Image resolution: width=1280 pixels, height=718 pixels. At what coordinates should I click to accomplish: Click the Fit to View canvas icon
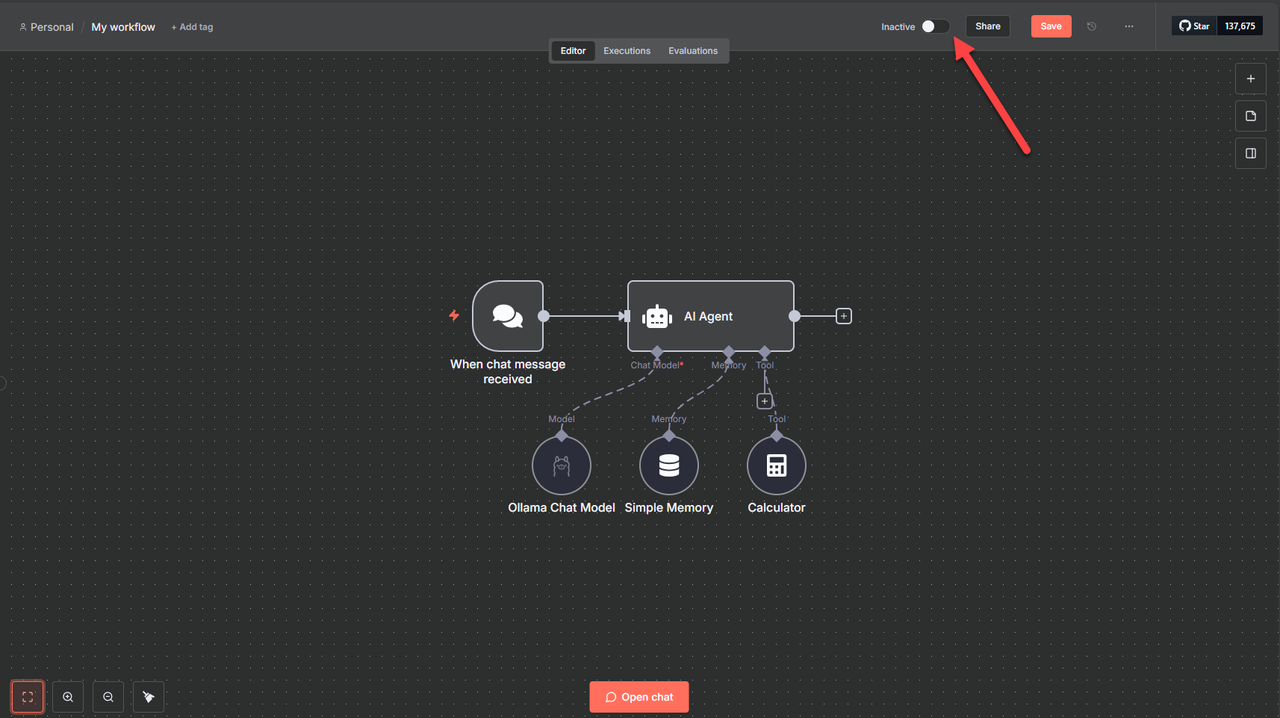tap(27, 696)
